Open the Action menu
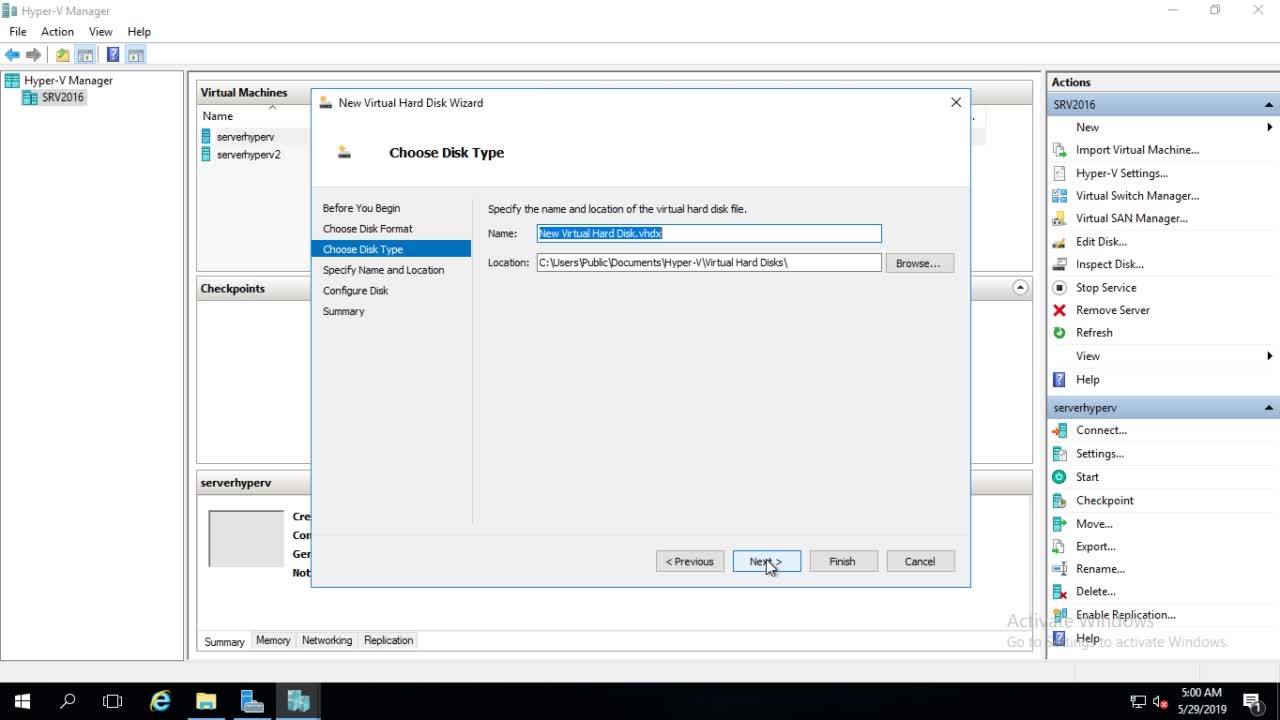The width and height of the screenshot is (1280, 720). point(57,32)
